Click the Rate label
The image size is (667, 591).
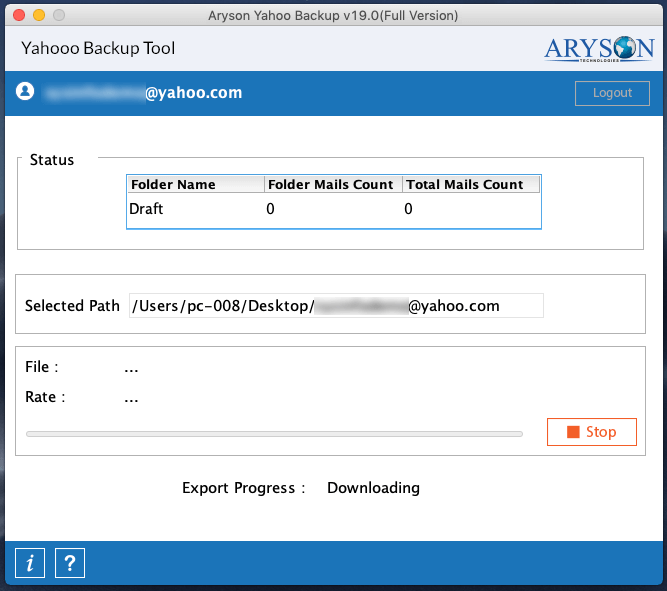[45, 397]
